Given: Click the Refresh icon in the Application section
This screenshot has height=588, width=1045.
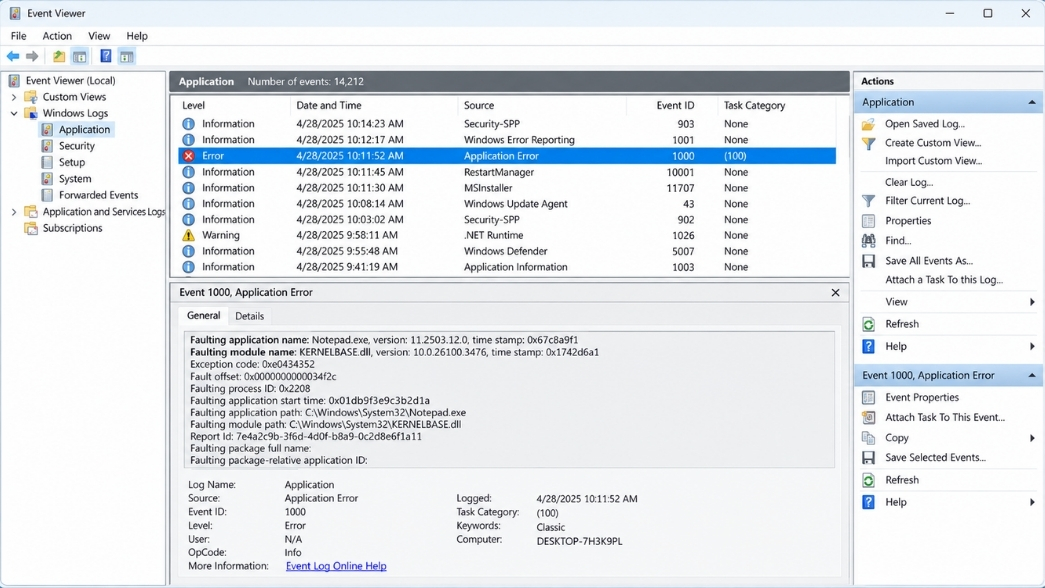Looking at the screenshot, I should pos(868,324).
